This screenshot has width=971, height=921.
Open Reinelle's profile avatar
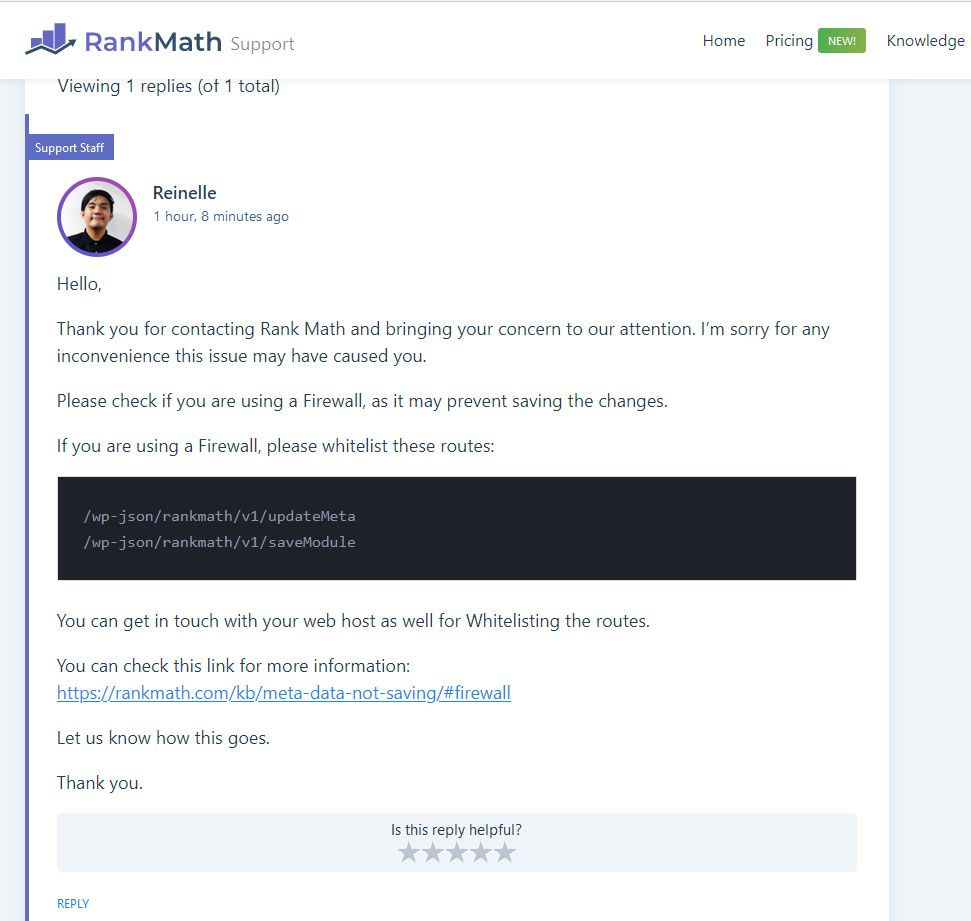(97, 217)
